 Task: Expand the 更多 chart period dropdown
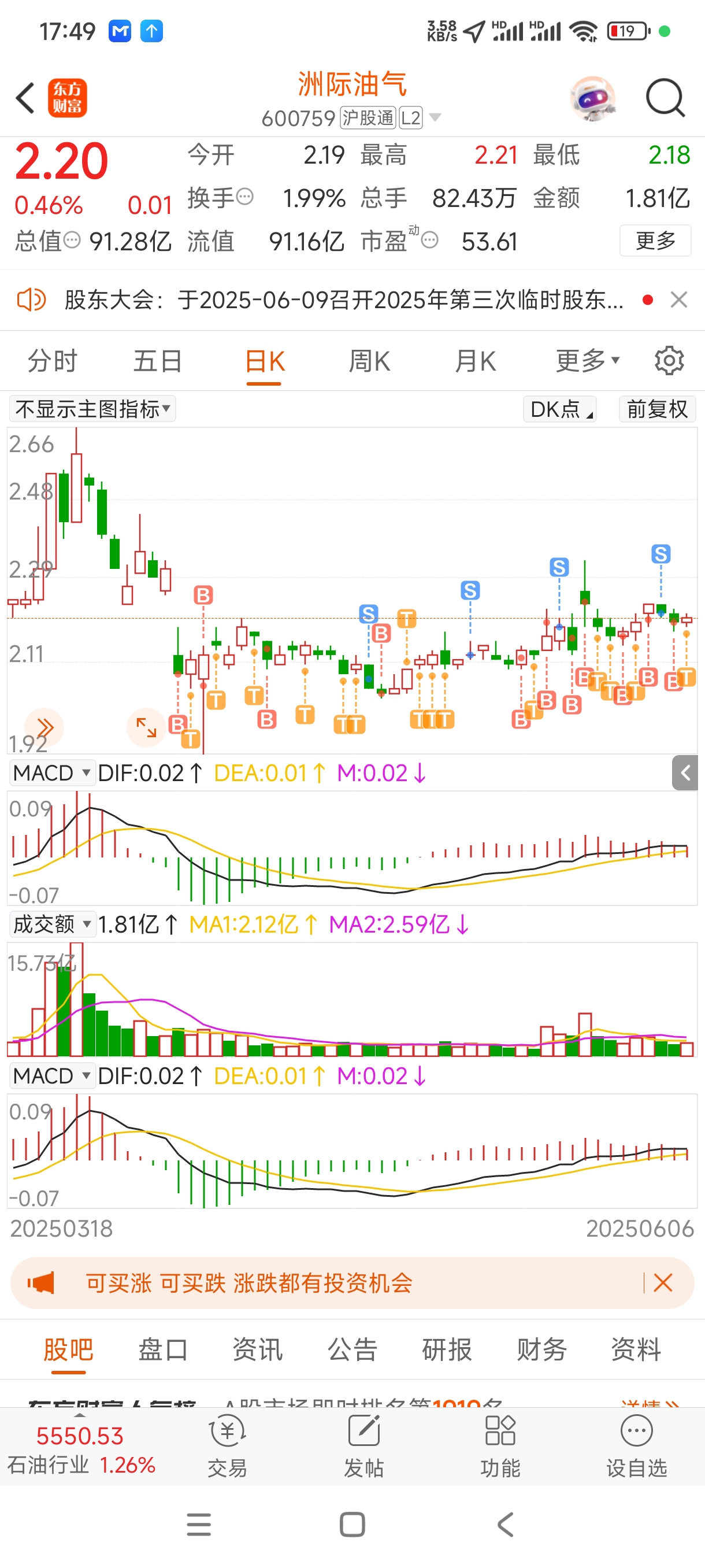tap(588, 361)
